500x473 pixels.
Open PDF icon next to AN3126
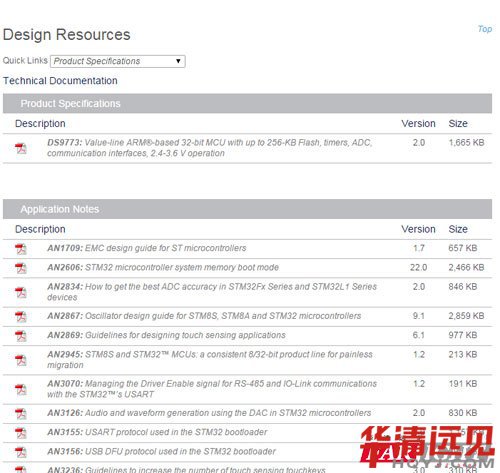[21, 414]
